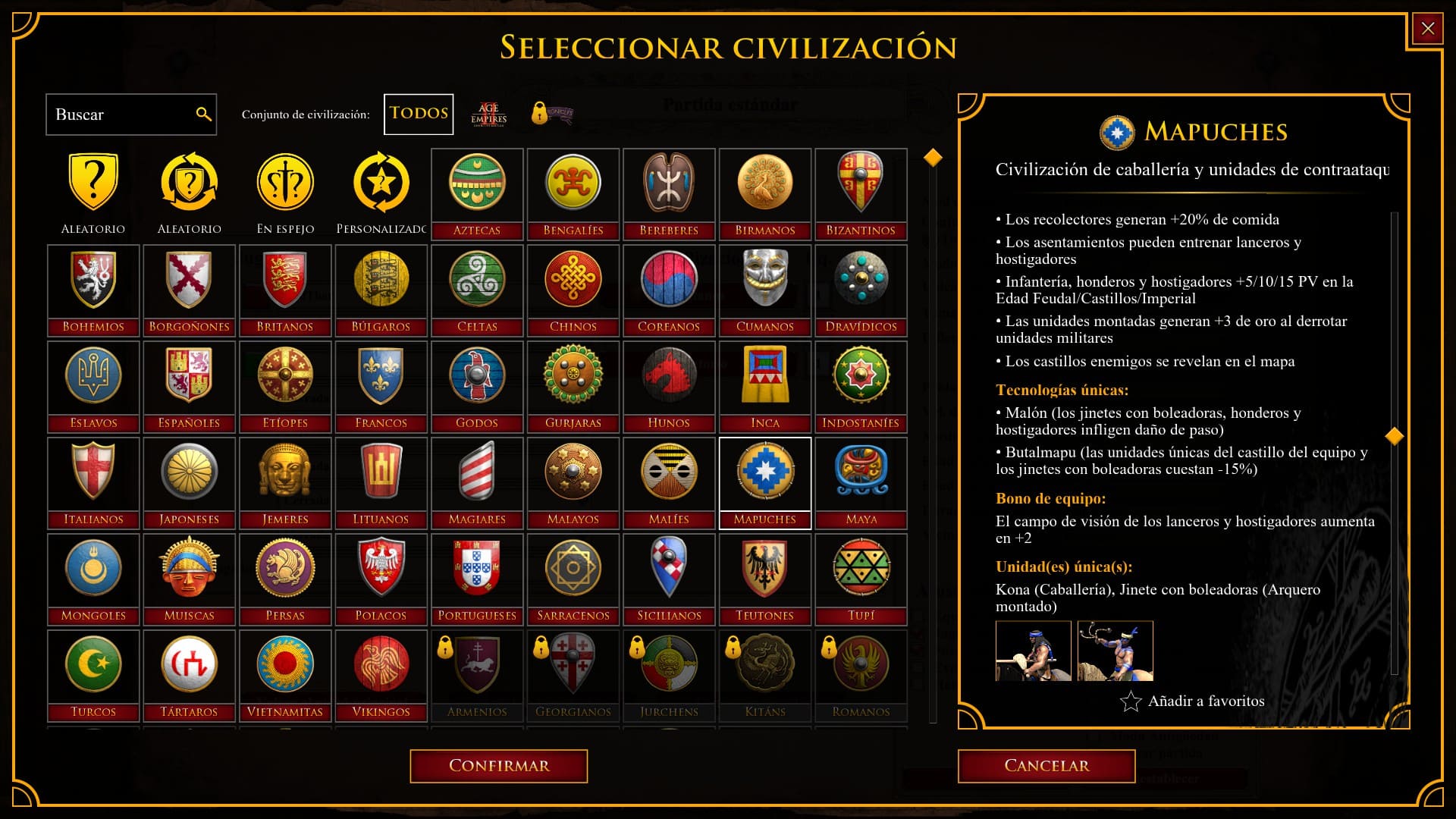Focus the Buscar search field

131,115
